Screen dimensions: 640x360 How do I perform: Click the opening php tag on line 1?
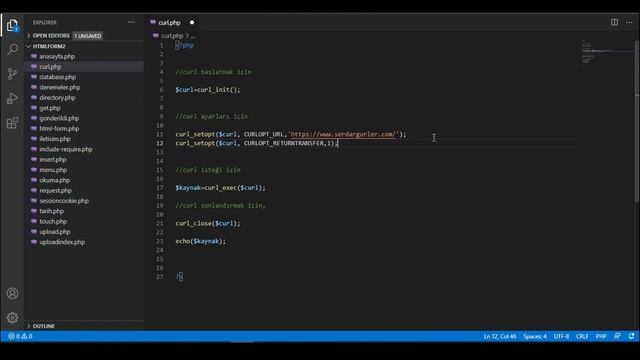tap(184, 45)
